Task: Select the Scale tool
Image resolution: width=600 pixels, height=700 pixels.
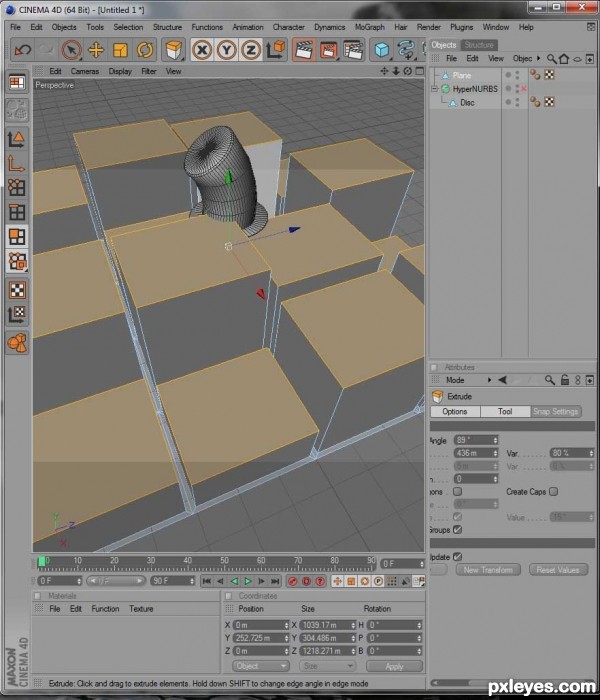Action: (x=121, y=50)
